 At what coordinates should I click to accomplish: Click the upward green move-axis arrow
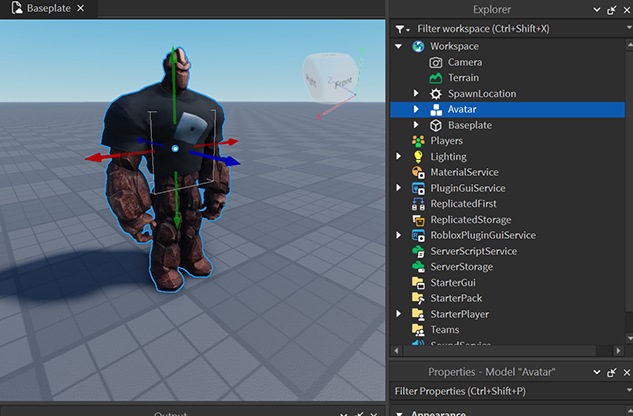[174, 85]
